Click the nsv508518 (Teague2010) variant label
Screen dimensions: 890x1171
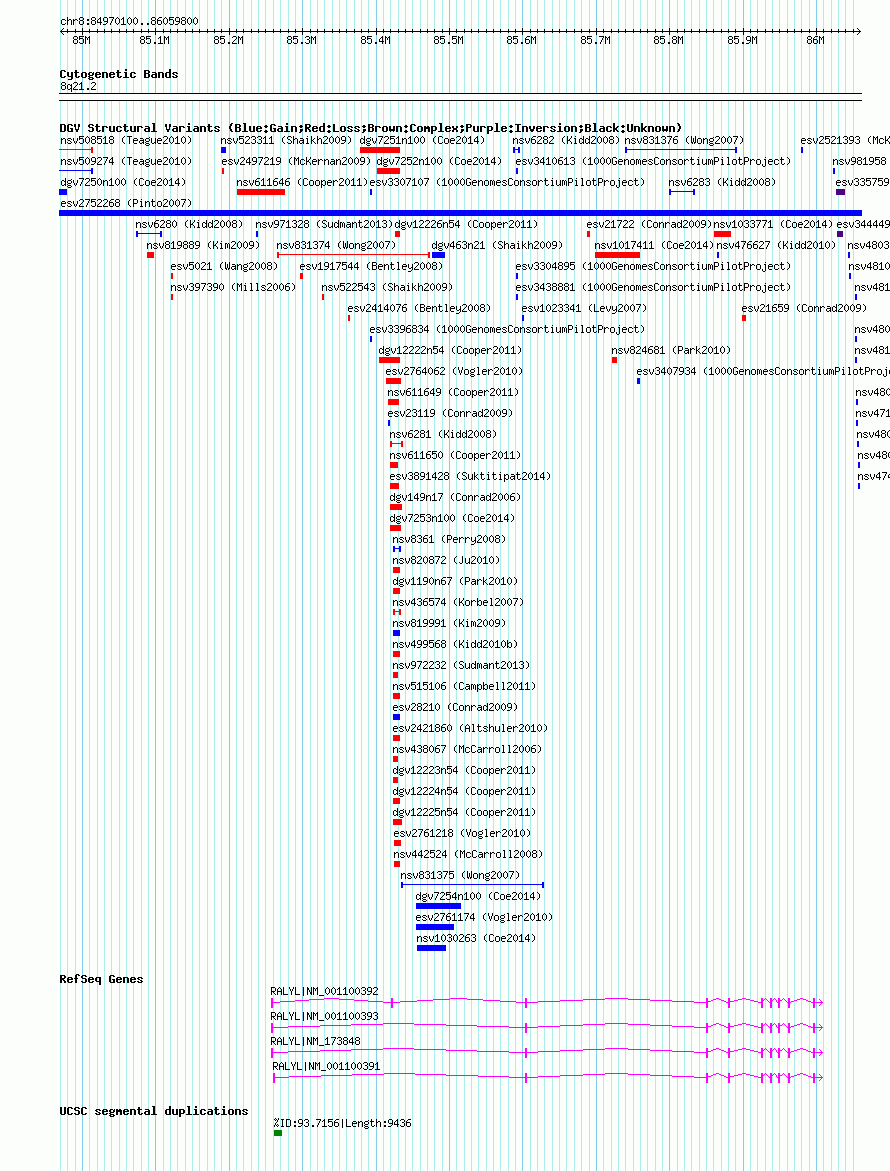tap(125, 140)
